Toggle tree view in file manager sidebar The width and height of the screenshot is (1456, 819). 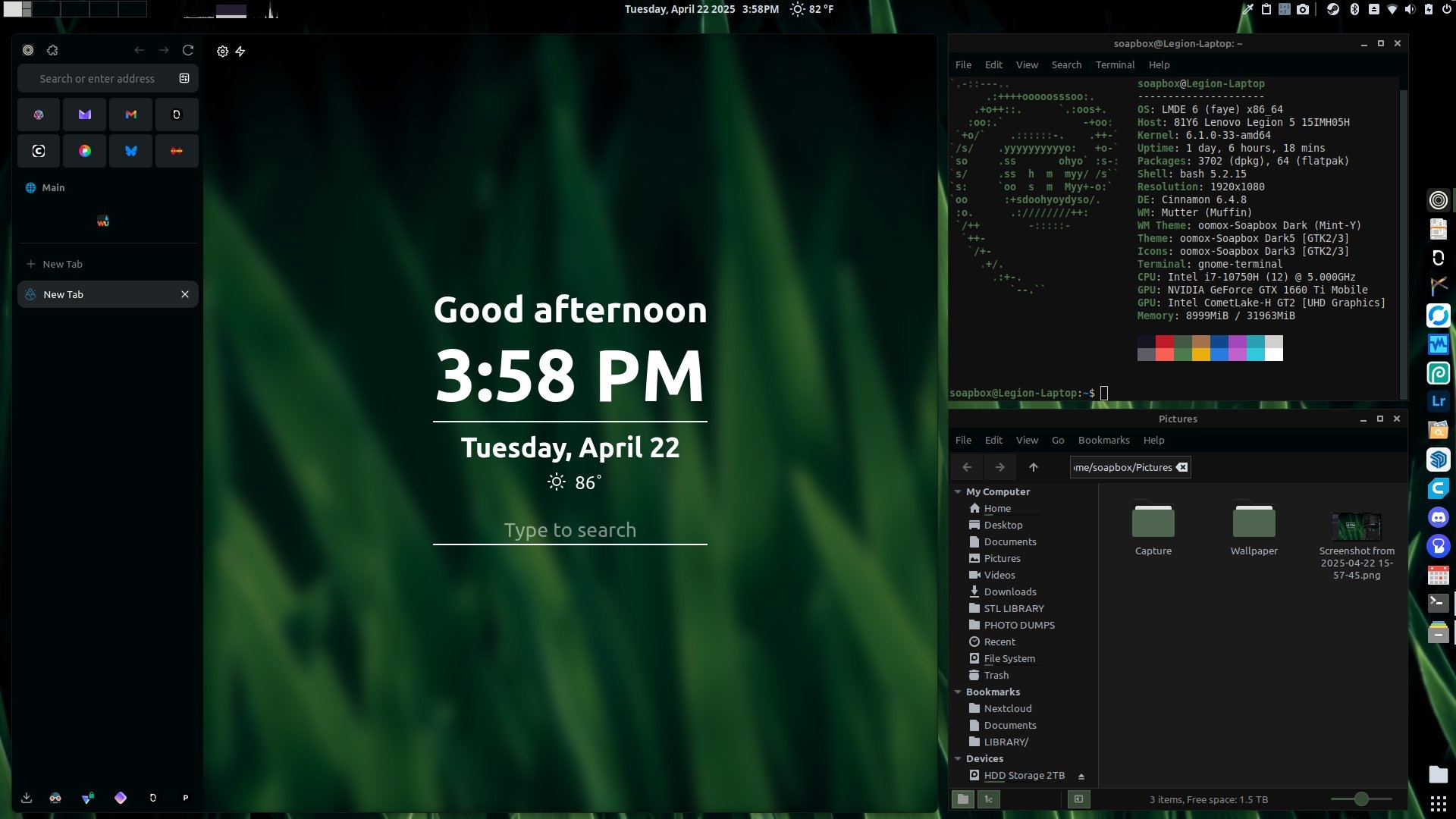989,799
